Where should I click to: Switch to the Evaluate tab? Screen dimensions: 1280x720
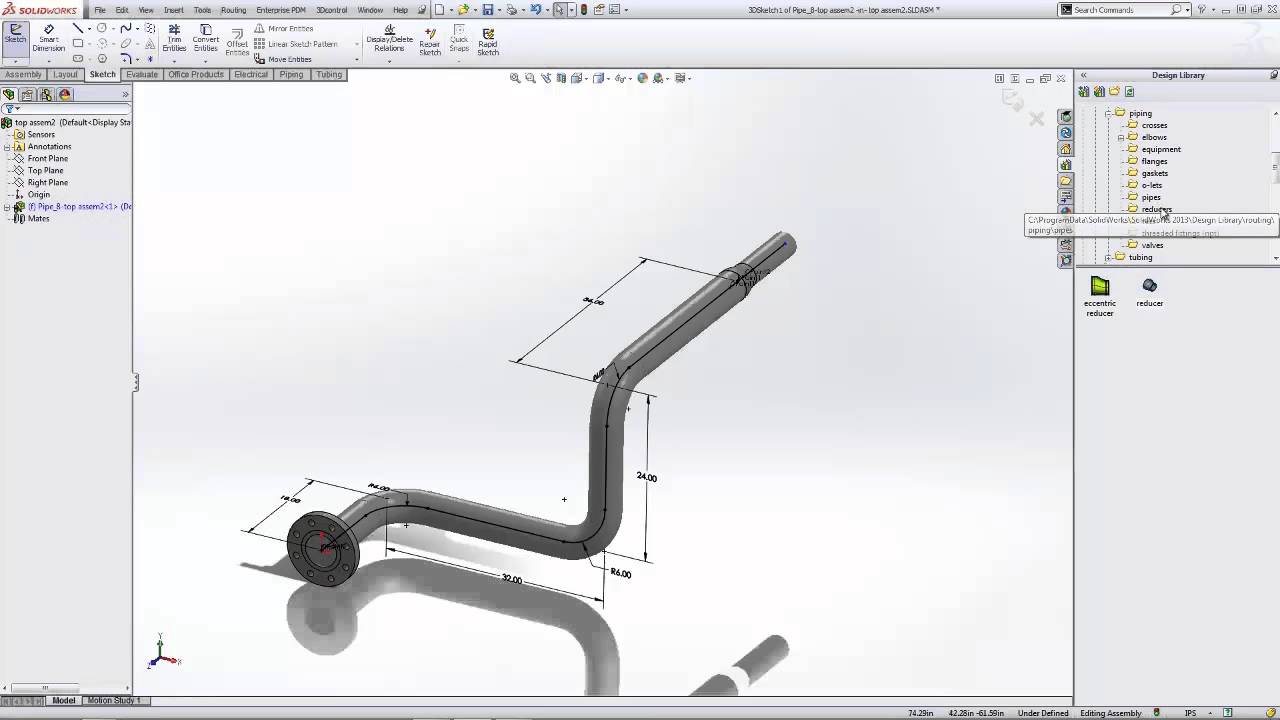pyautogui.click(x=142, y=75)
